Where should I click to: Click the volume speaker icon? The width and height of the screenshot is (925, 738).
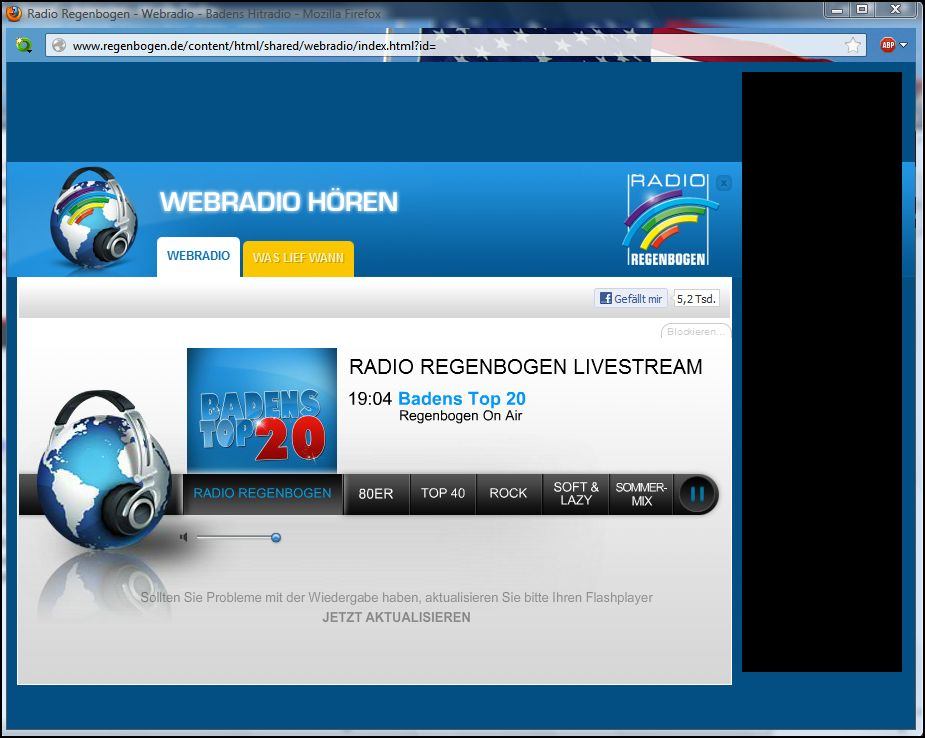(183, 537)
